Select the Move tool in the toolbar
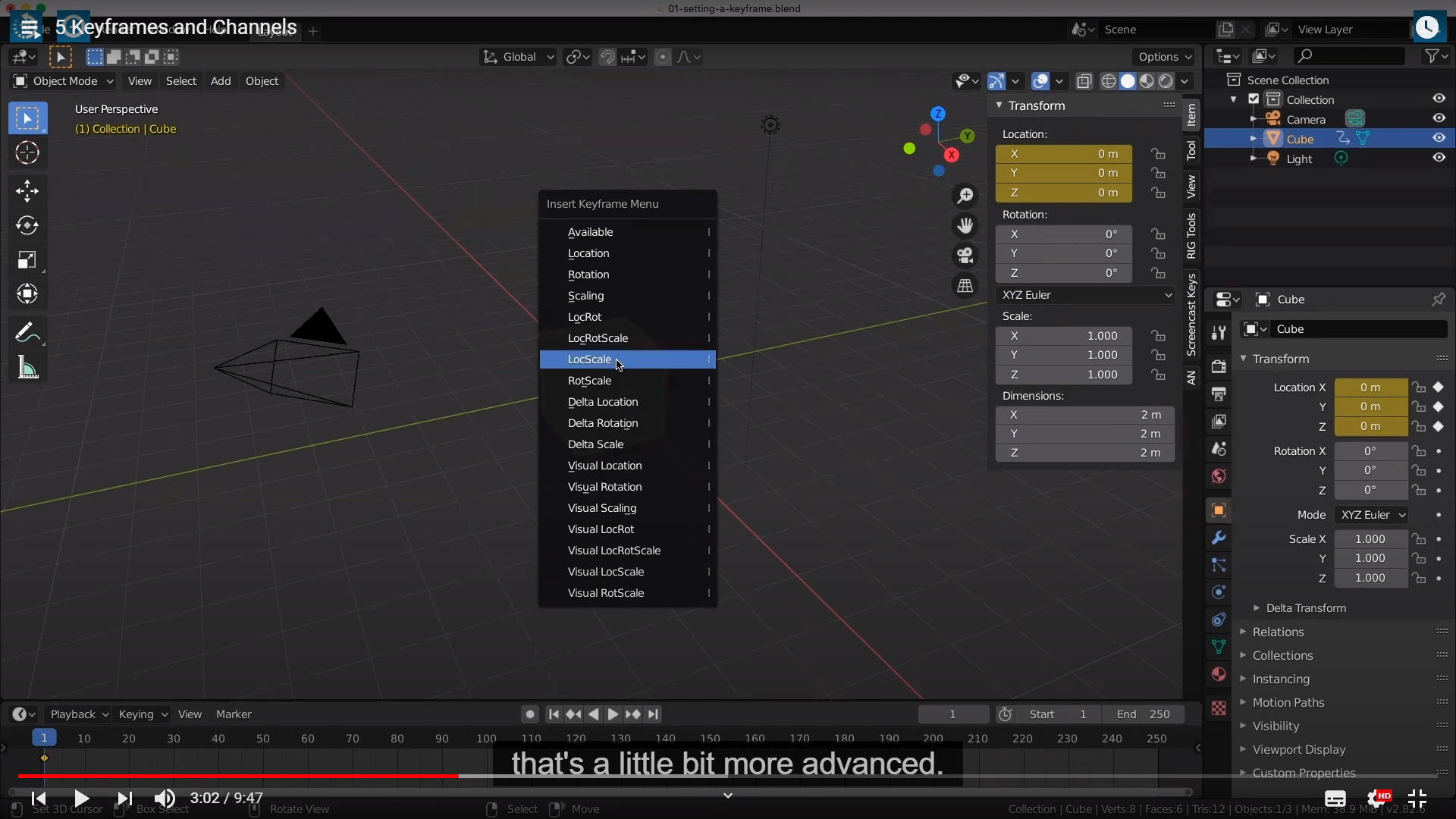The height and width of the screenshot is (819, 1456). coord(27,190)
